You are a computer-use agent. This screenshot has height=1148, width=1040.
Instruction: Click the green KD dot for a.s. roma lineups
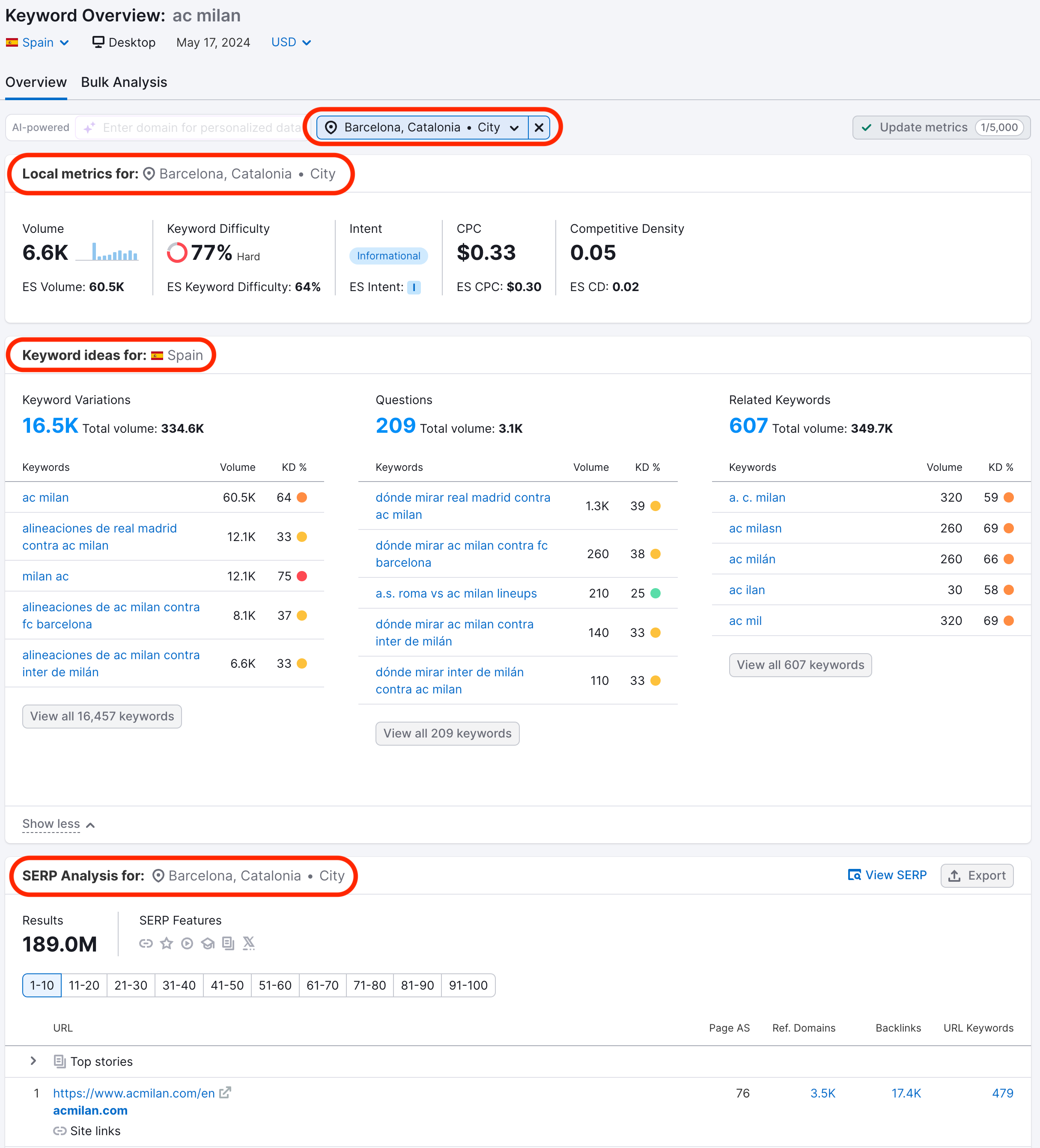coord(655,593)
